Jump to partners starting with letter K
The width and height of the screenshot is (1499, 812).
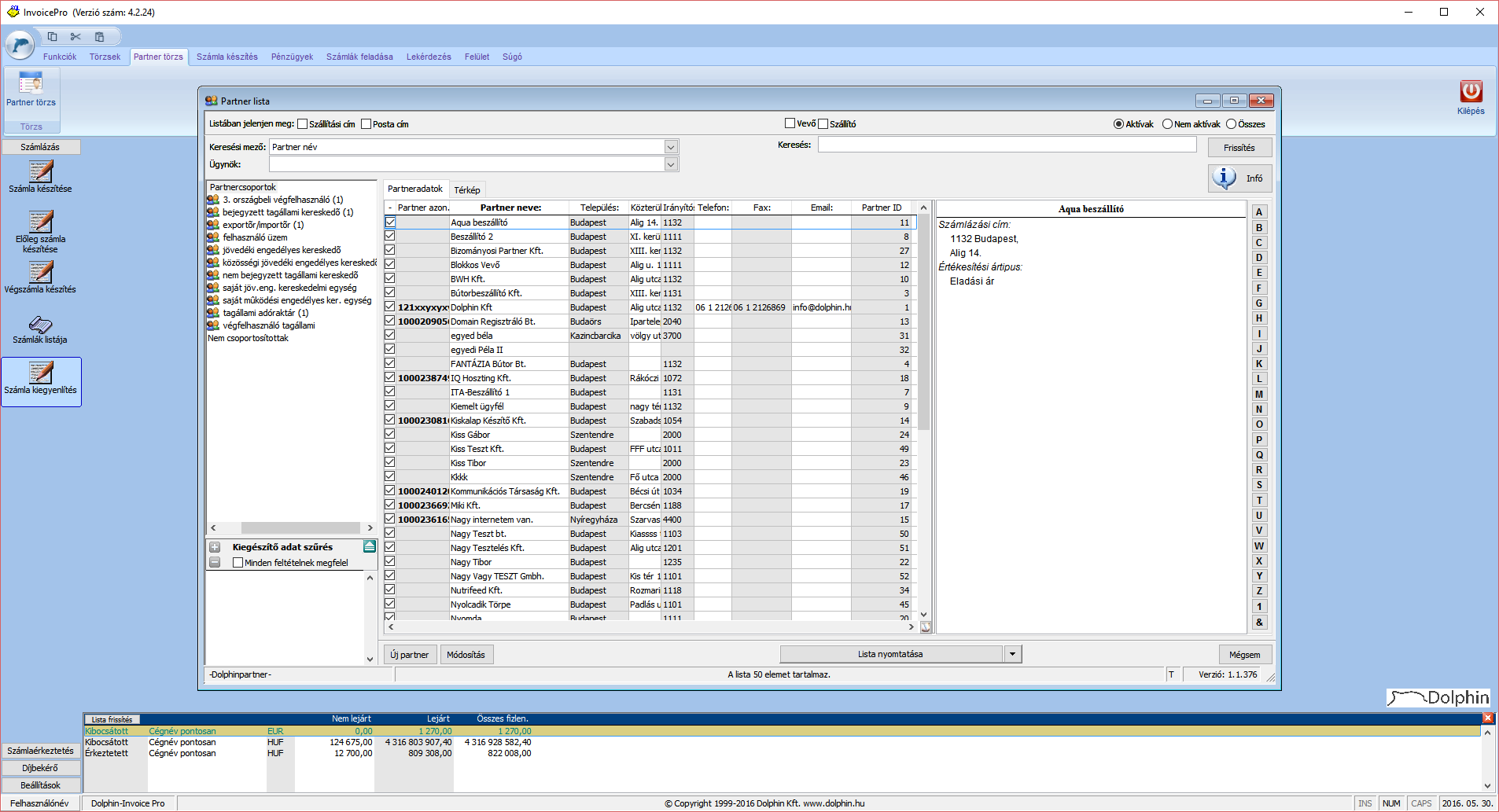point(1259,364)
